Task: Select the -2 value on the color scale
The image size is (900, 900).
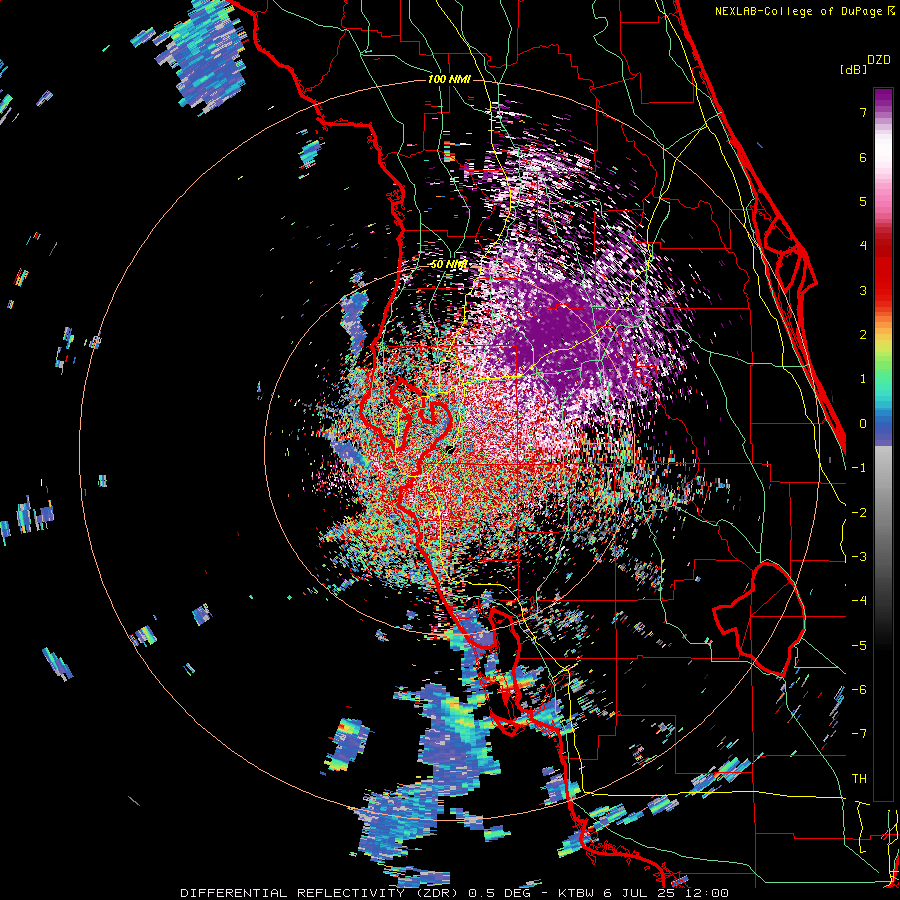Action: click(859, 513)
